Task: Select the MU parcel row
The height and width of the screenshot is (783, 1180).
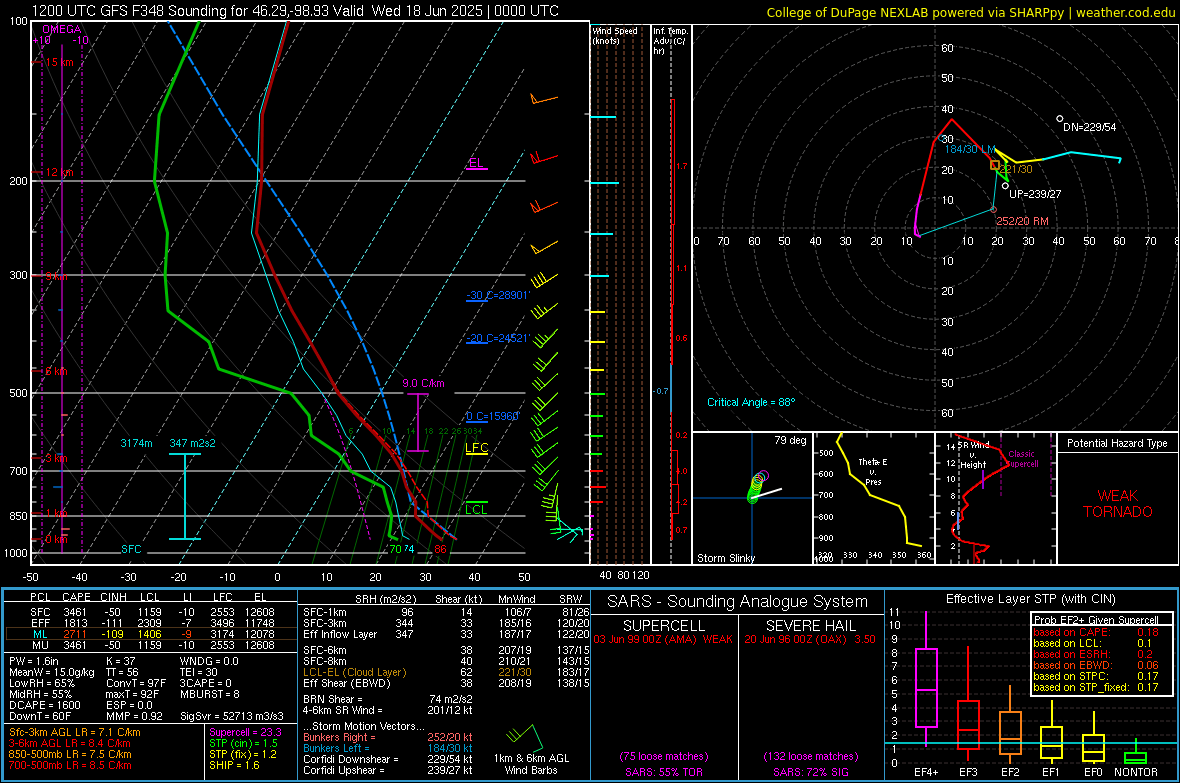Action: coord(151,645)
